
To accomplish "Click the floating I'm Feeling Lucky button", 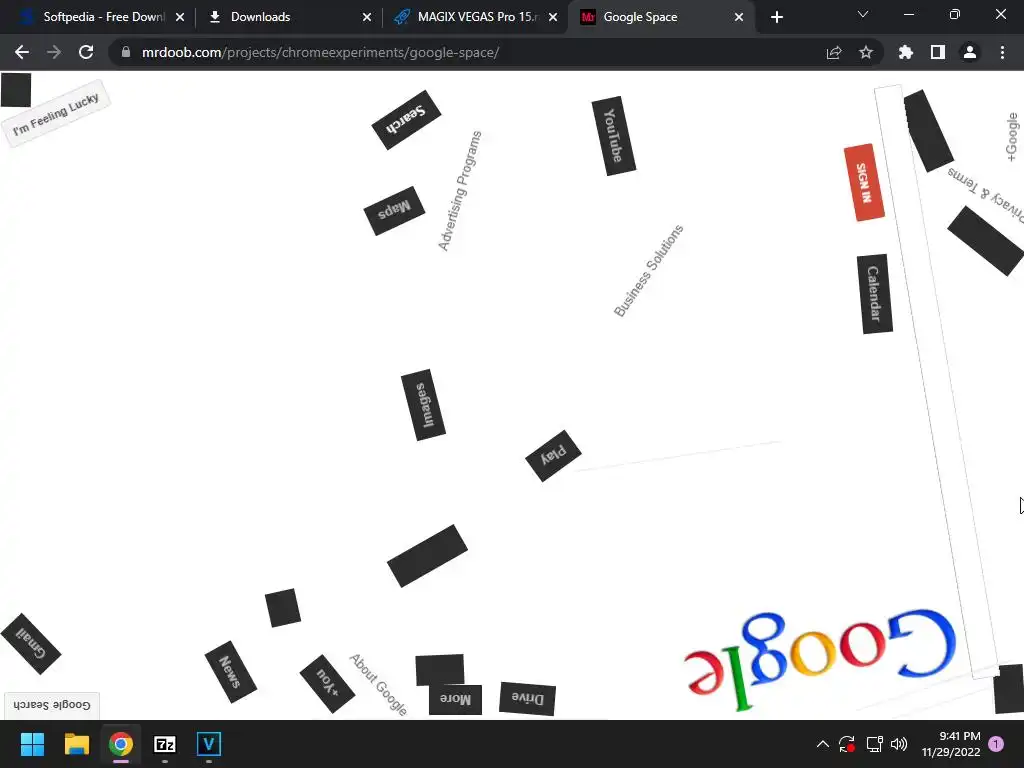I will (56, 114).
